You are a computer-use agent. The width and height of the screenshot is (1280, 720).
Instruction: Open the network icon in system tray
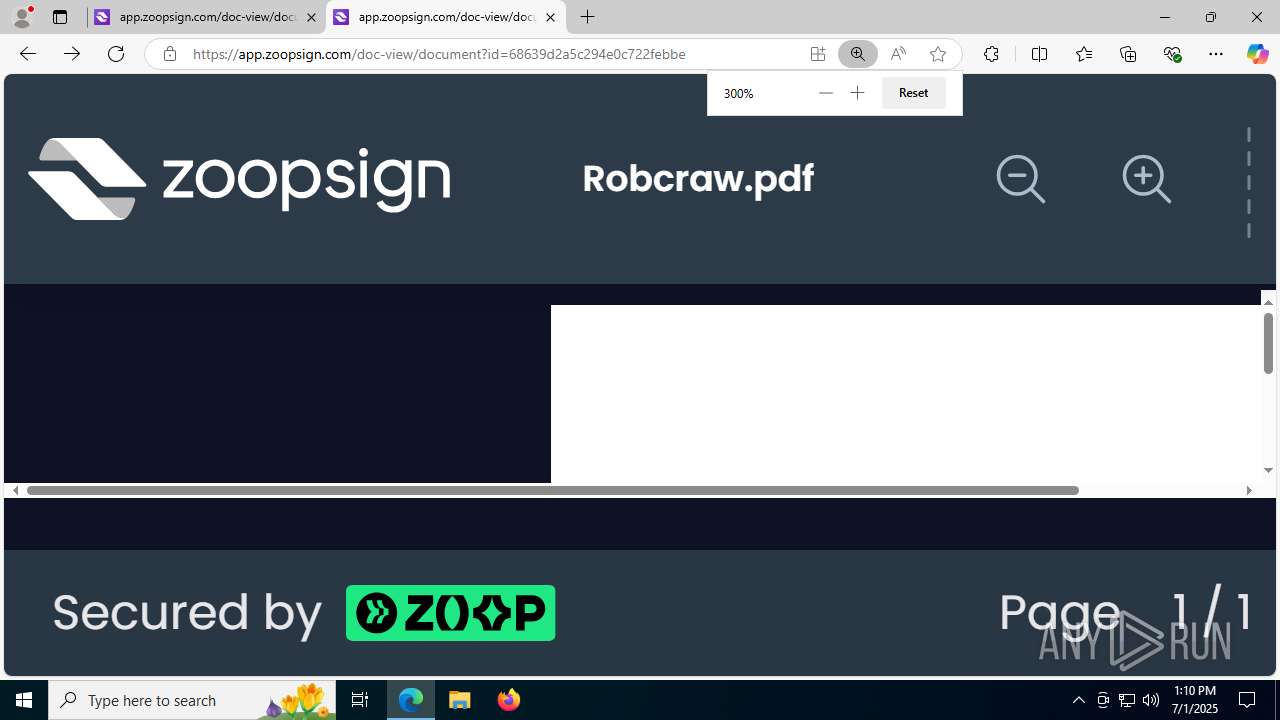[x=1127, y=700]
